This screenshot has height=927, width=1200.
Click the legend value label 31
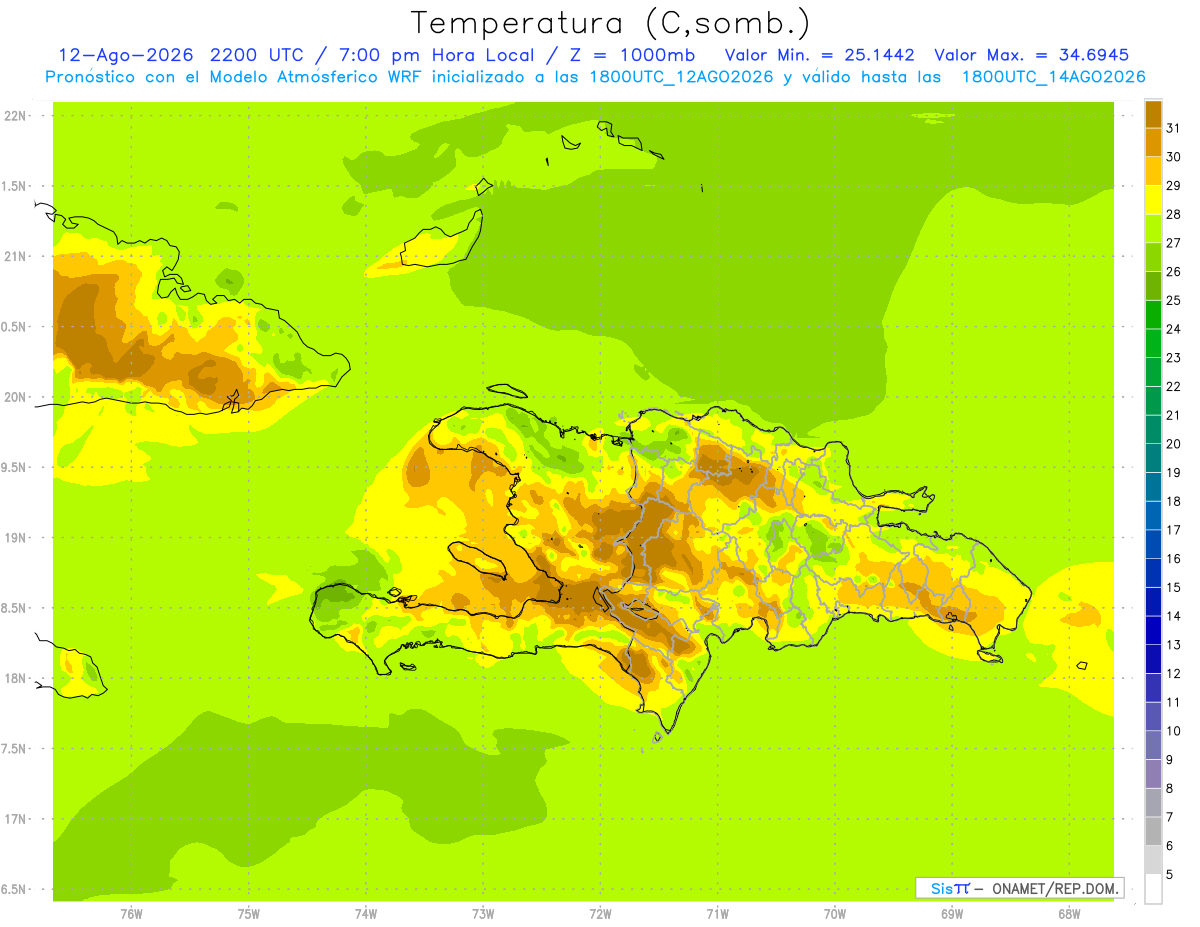[1174, 128]
